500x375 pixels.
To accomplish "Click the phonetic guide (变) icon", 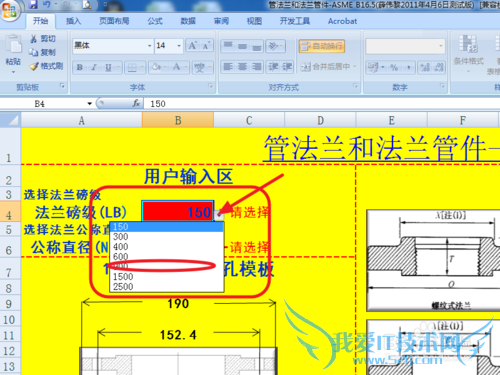I will click(200, 67).
